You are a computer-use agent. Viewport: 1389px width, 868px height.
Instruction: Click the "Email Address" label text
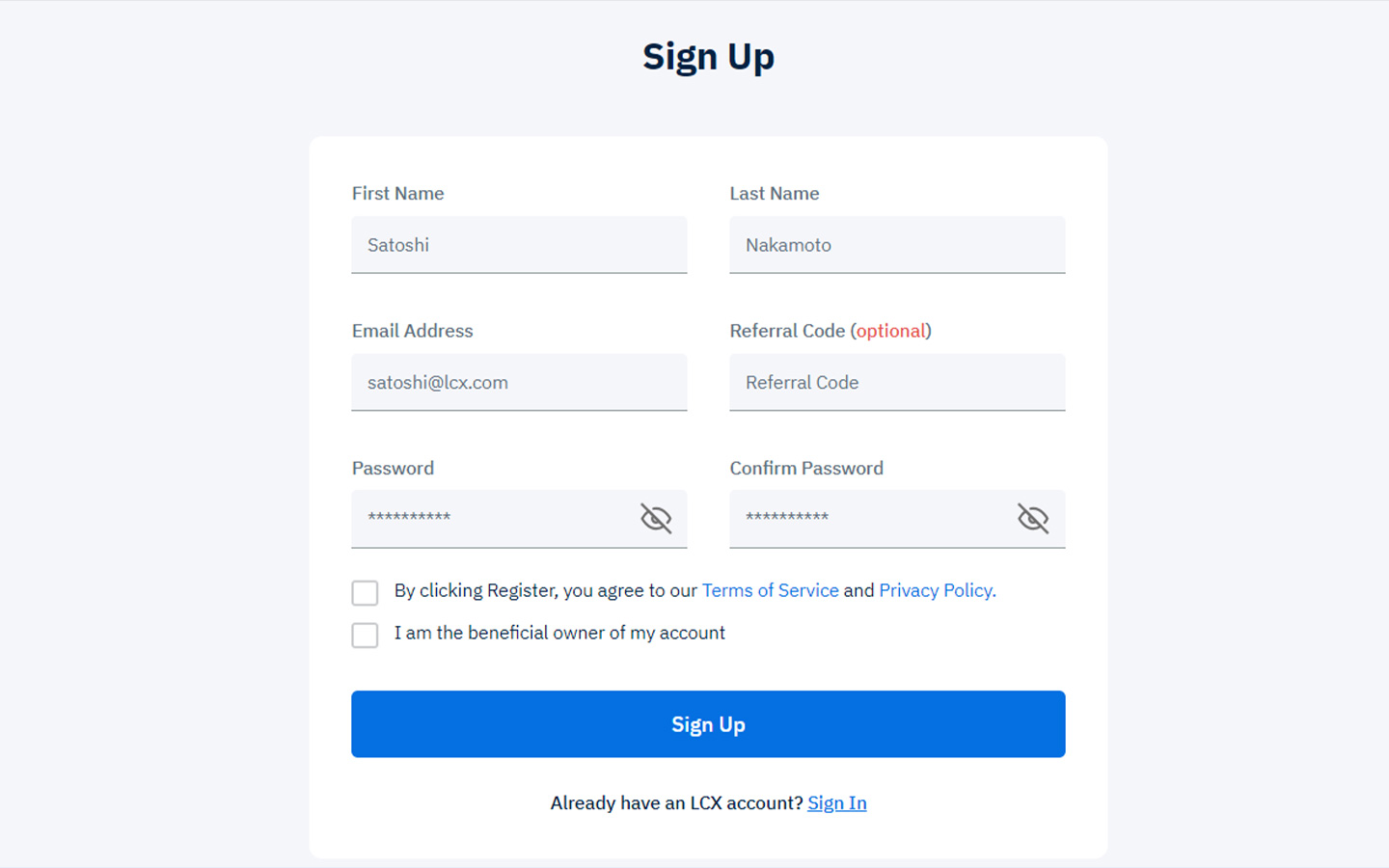click(x=412, y=331)
